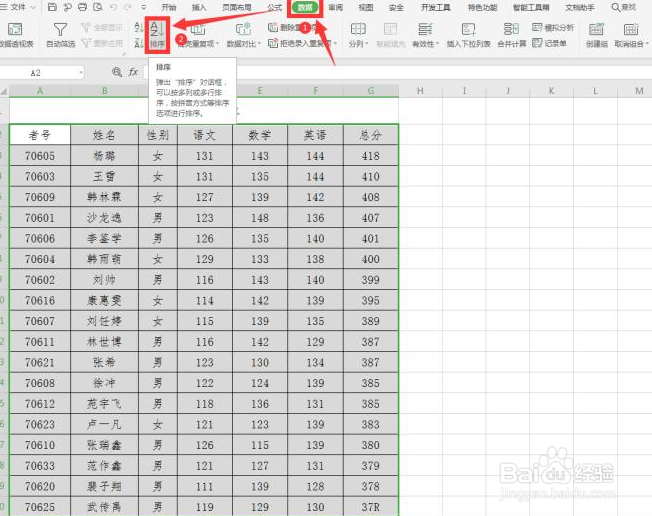652x516 pixels.
Task: Click the 考号 header cell
Action: [x=40, y=135]
